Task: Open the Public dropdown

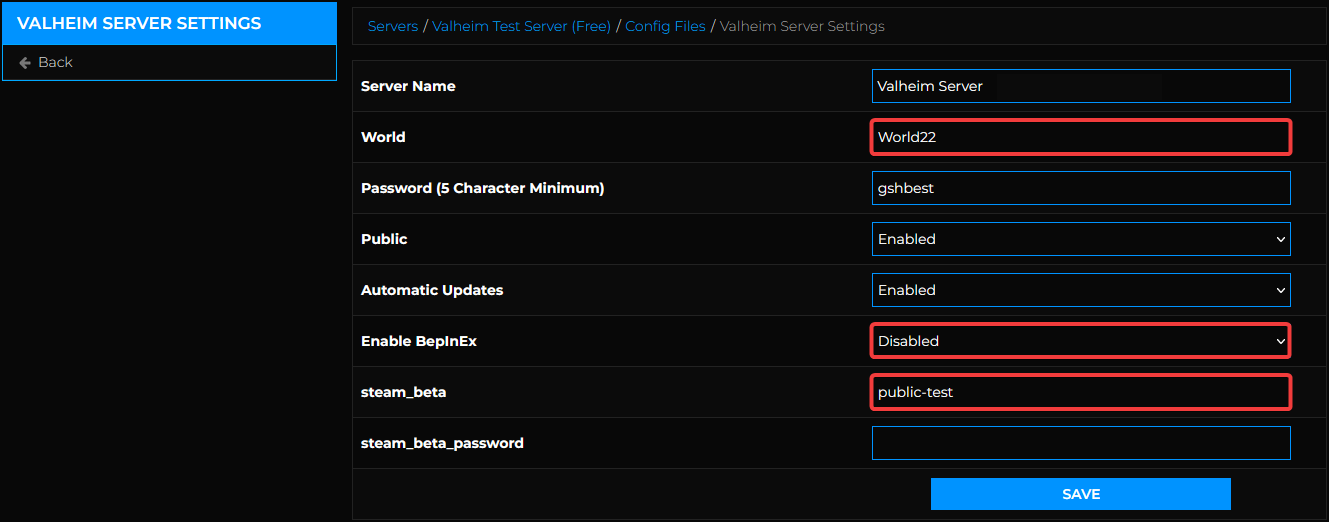Action: click(1080, 239)
